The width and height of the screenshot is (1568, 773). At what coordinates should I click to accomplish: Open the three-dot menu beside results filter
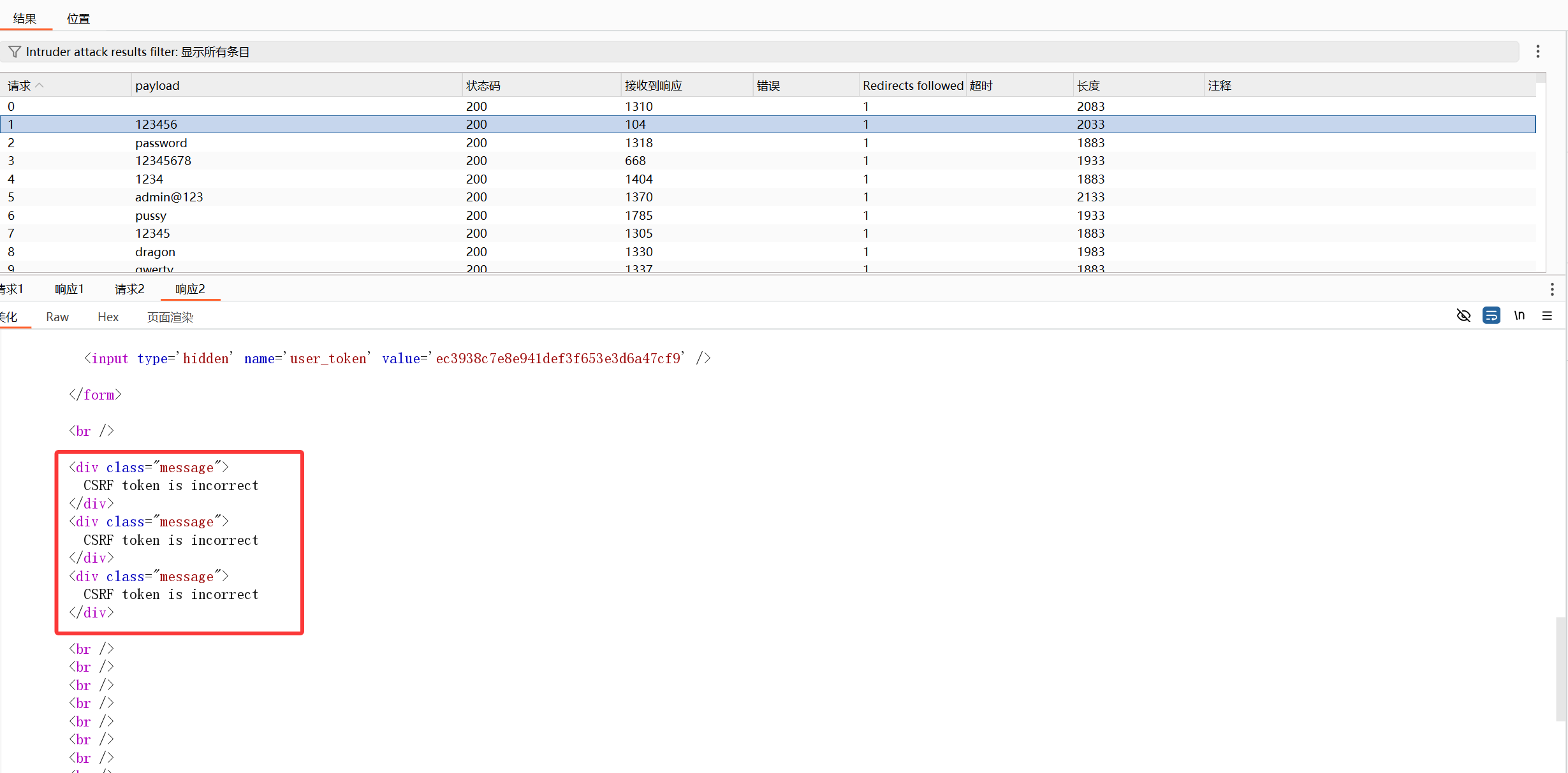tap(1537, 52)
